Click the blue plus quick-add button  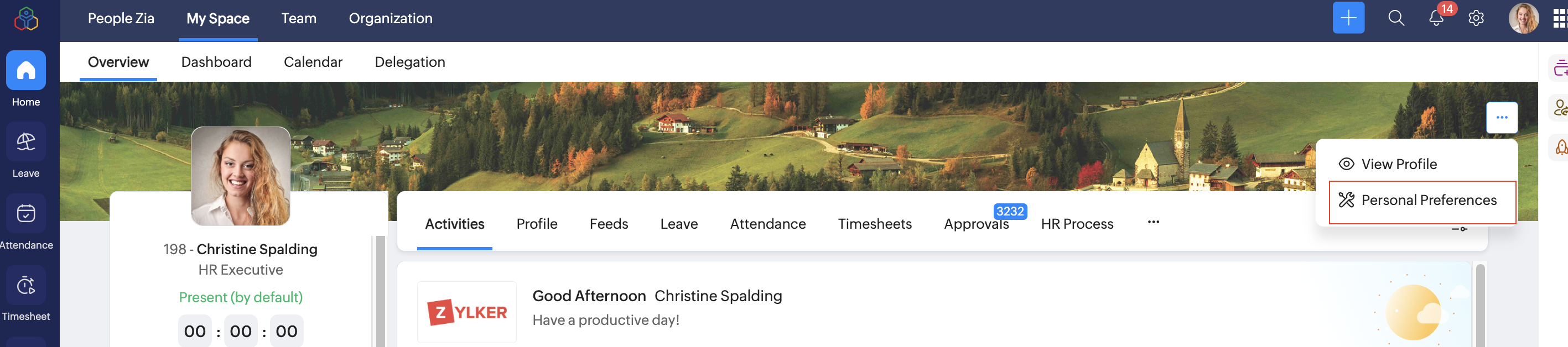click(1348, 18)
